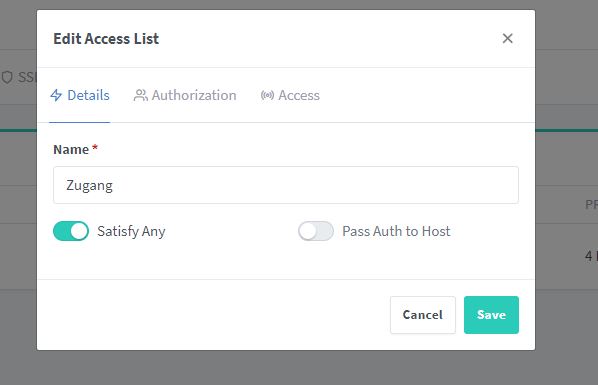598x385 pixels.
Task: Enable the Pass Auth to Host toggle
Action: [x=316, y=231]
